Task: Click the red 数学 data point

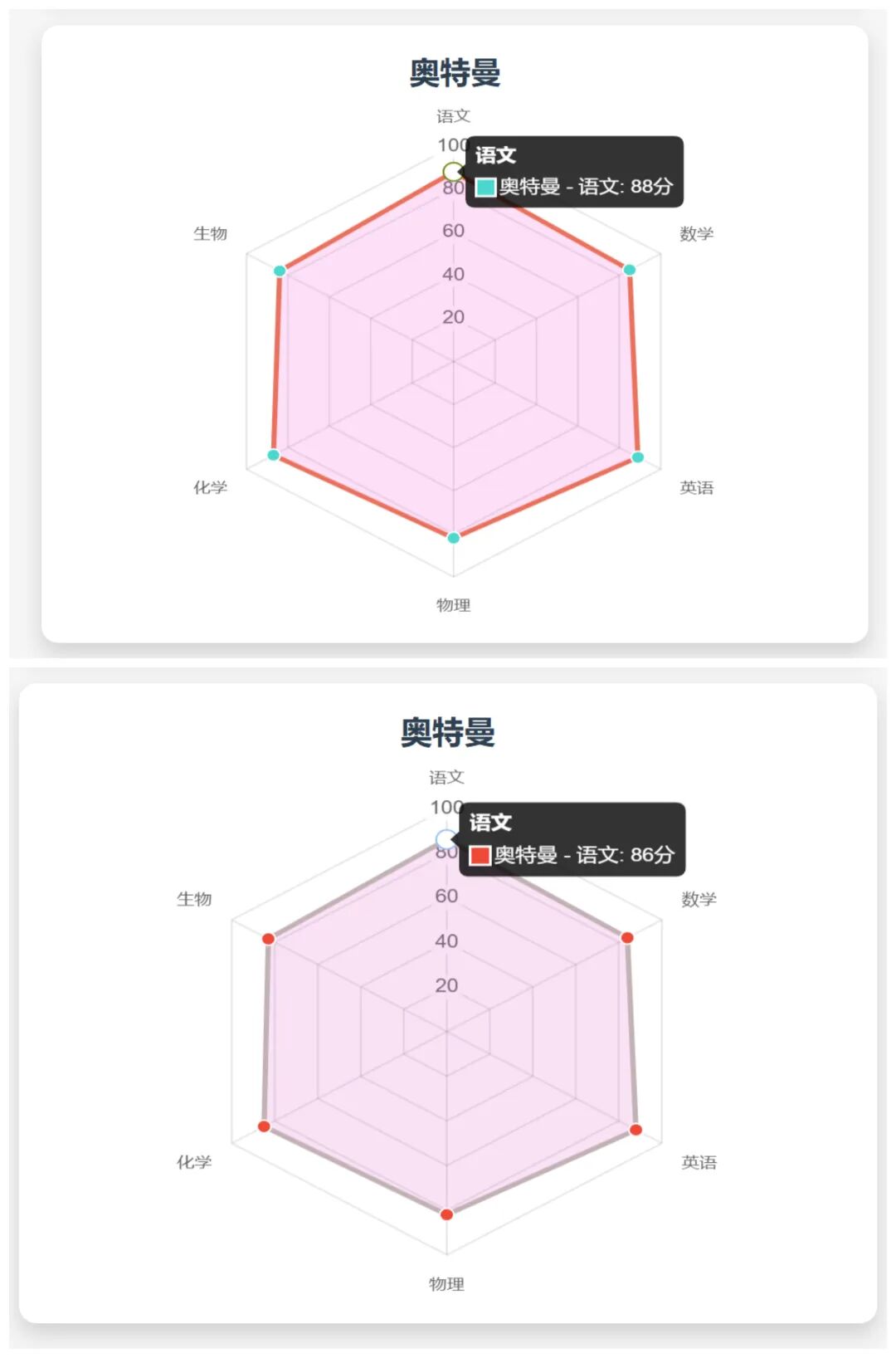Action: [627, 938]
